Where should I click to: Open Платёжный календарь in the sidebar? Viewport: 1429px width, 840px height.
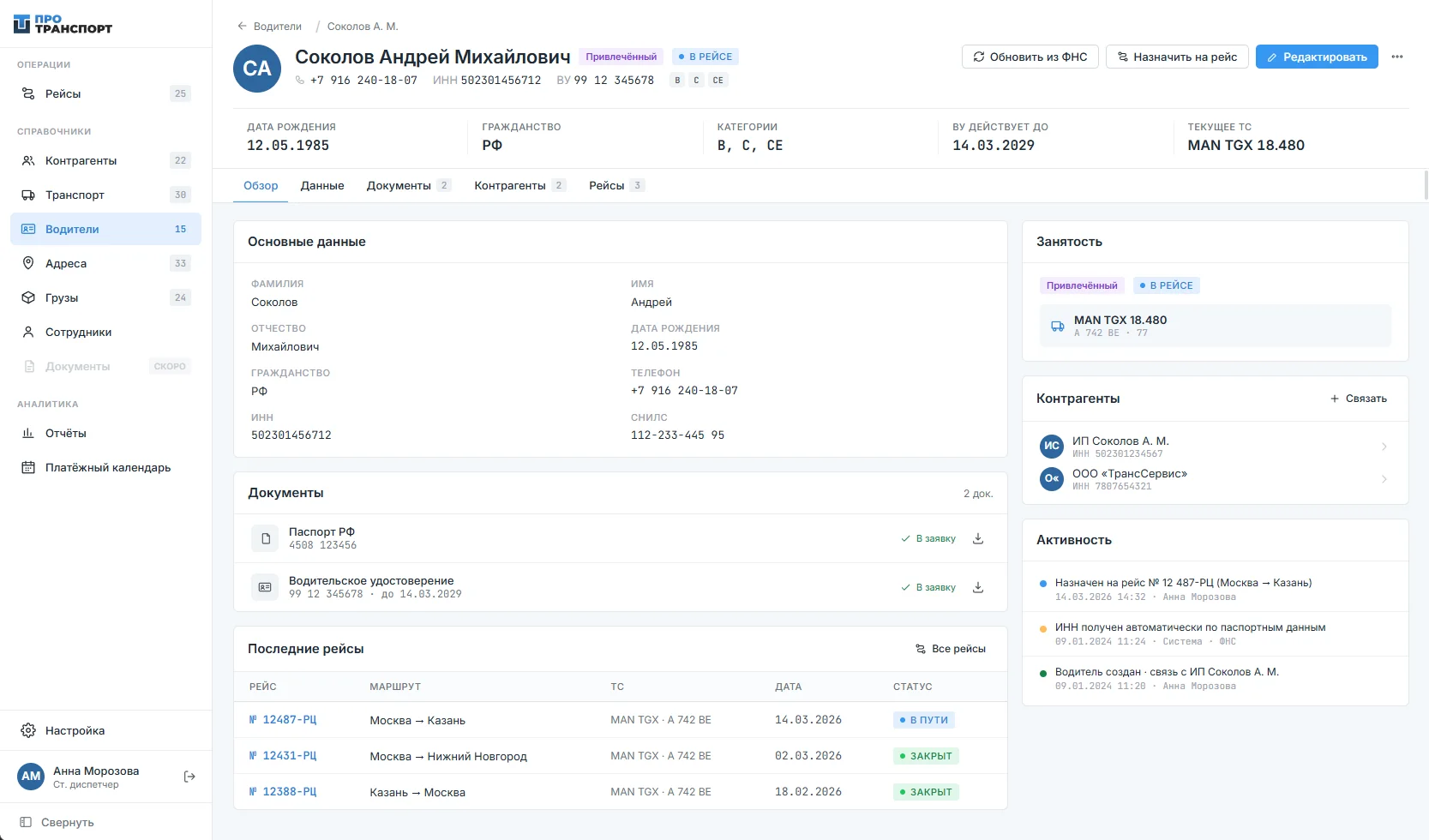coord(106,467)
